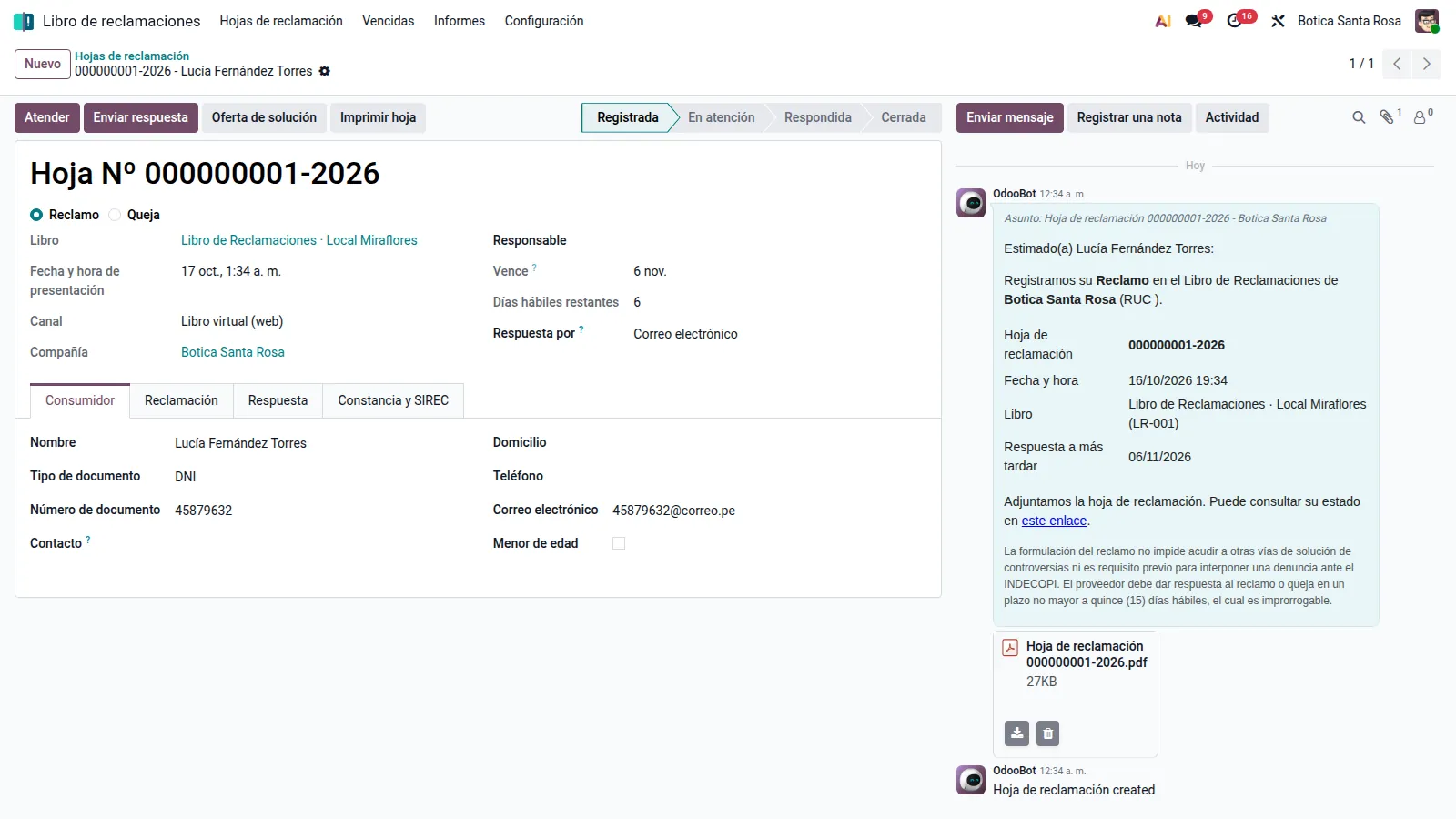Set status to Respondida
The width and height of the screenshot is (1456, 819).
point(818,117)
